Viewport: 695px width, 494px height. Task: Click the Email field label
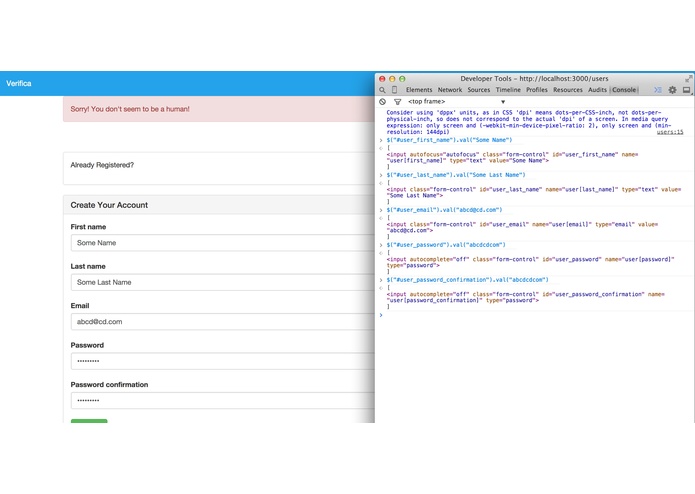[x=80, y=306]
